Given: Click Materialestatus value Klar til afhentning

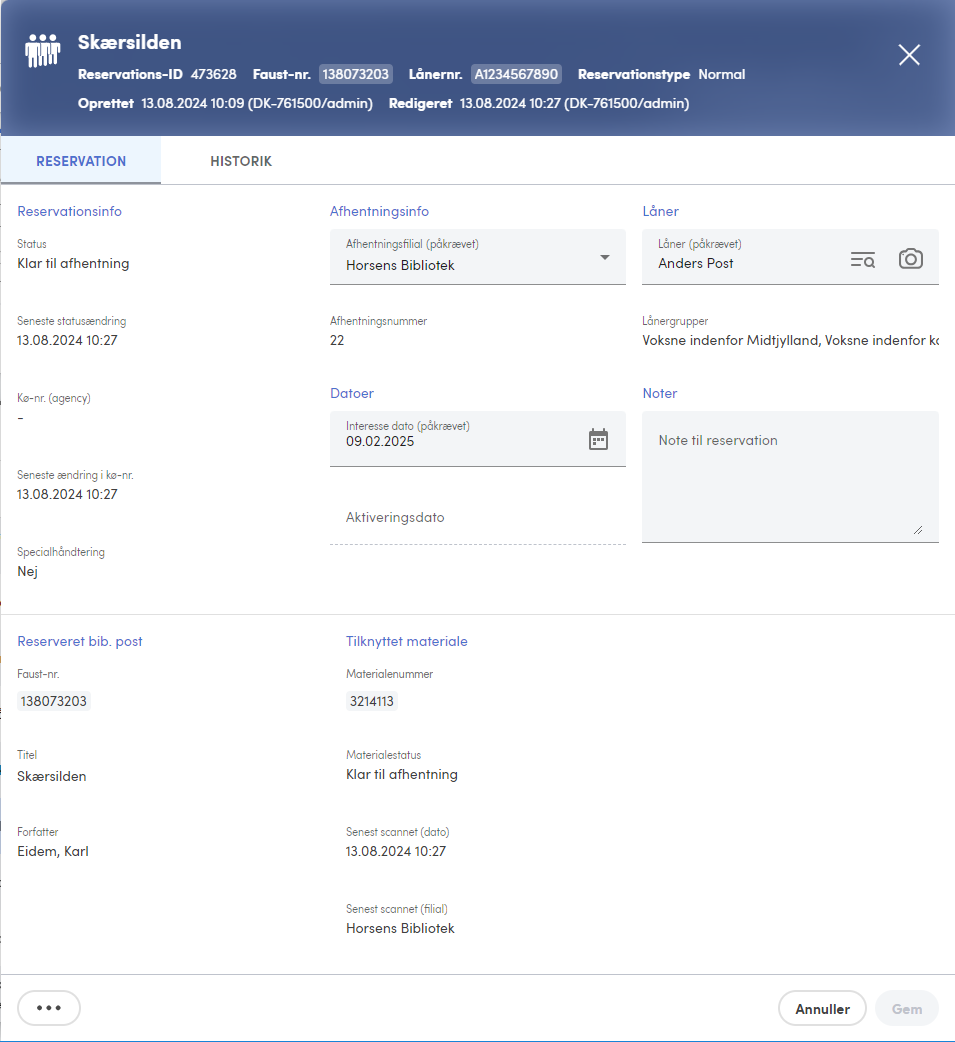Looking at the screenshot, I should tap(401, 774).
